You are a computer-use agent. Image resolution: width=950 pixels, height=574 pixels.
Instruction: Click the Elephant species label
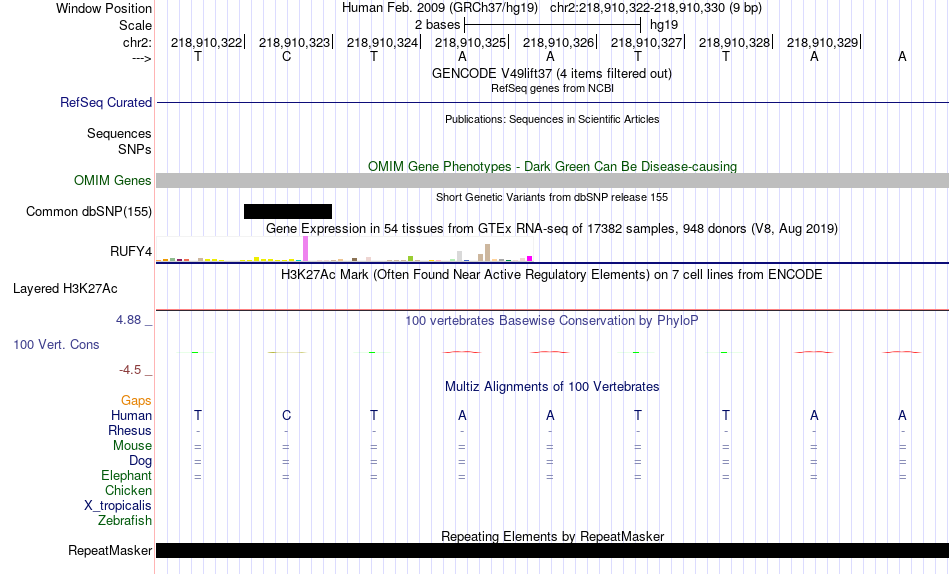click(127, 475)
